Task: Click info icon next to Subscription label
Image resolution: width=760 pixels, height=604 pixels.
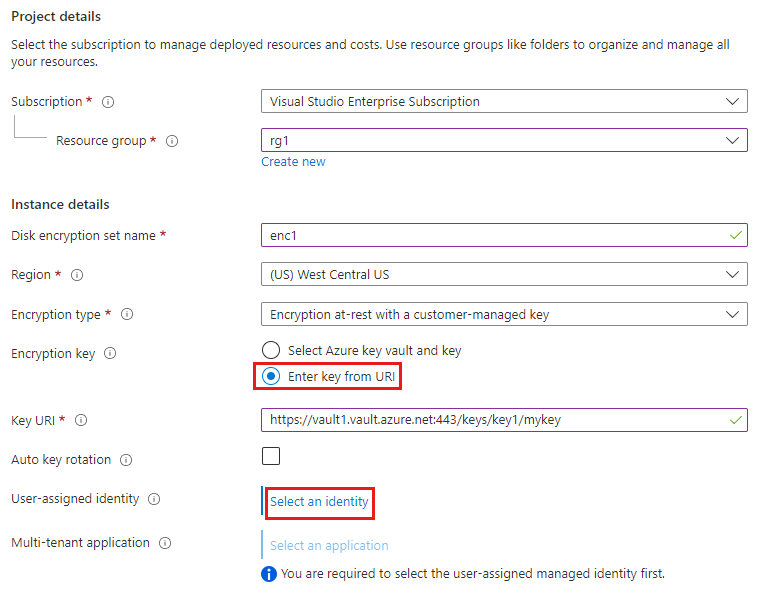Action: pos(108,102)
